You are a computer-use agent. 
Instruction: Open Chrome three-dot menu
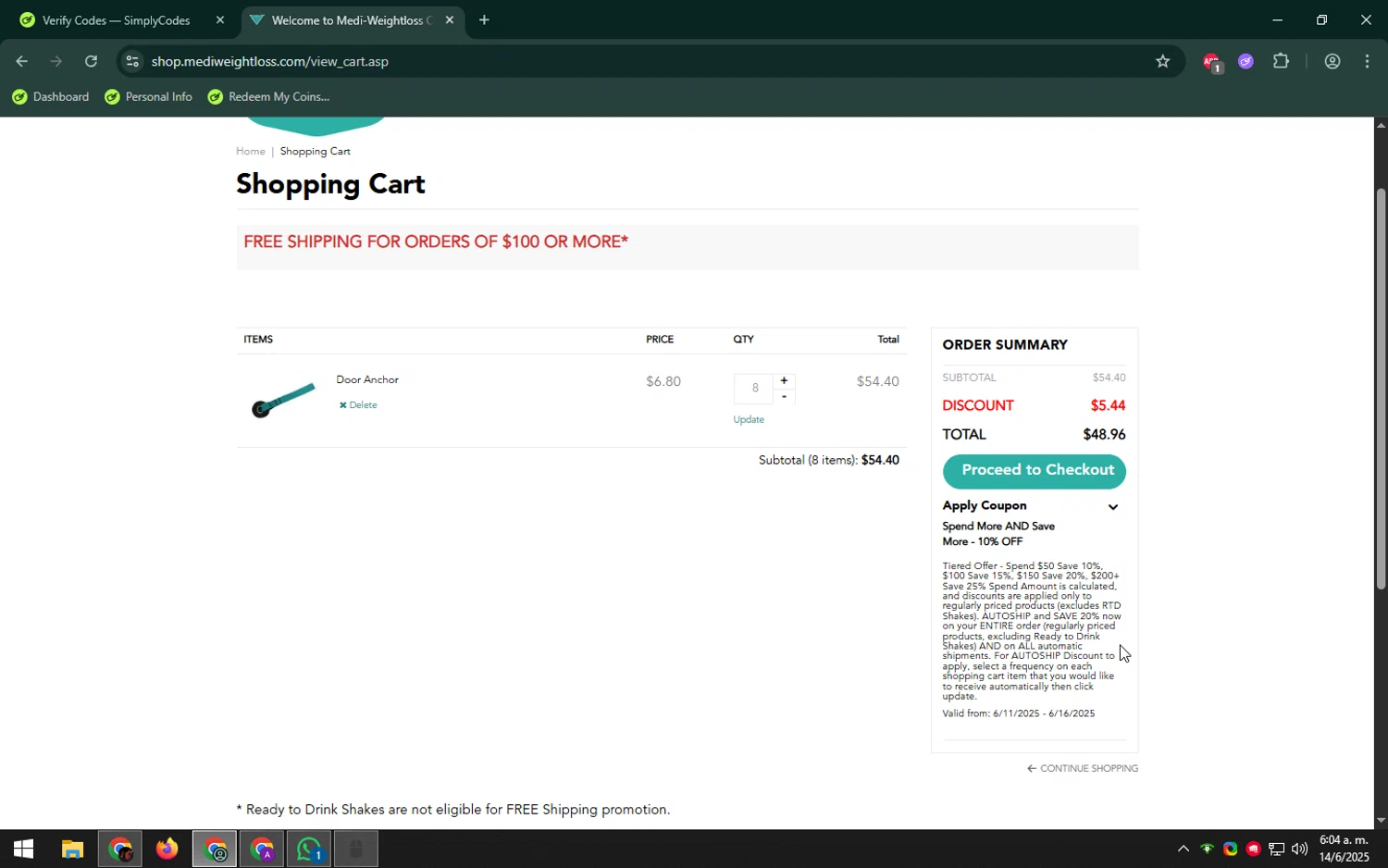coord(1368,61)
